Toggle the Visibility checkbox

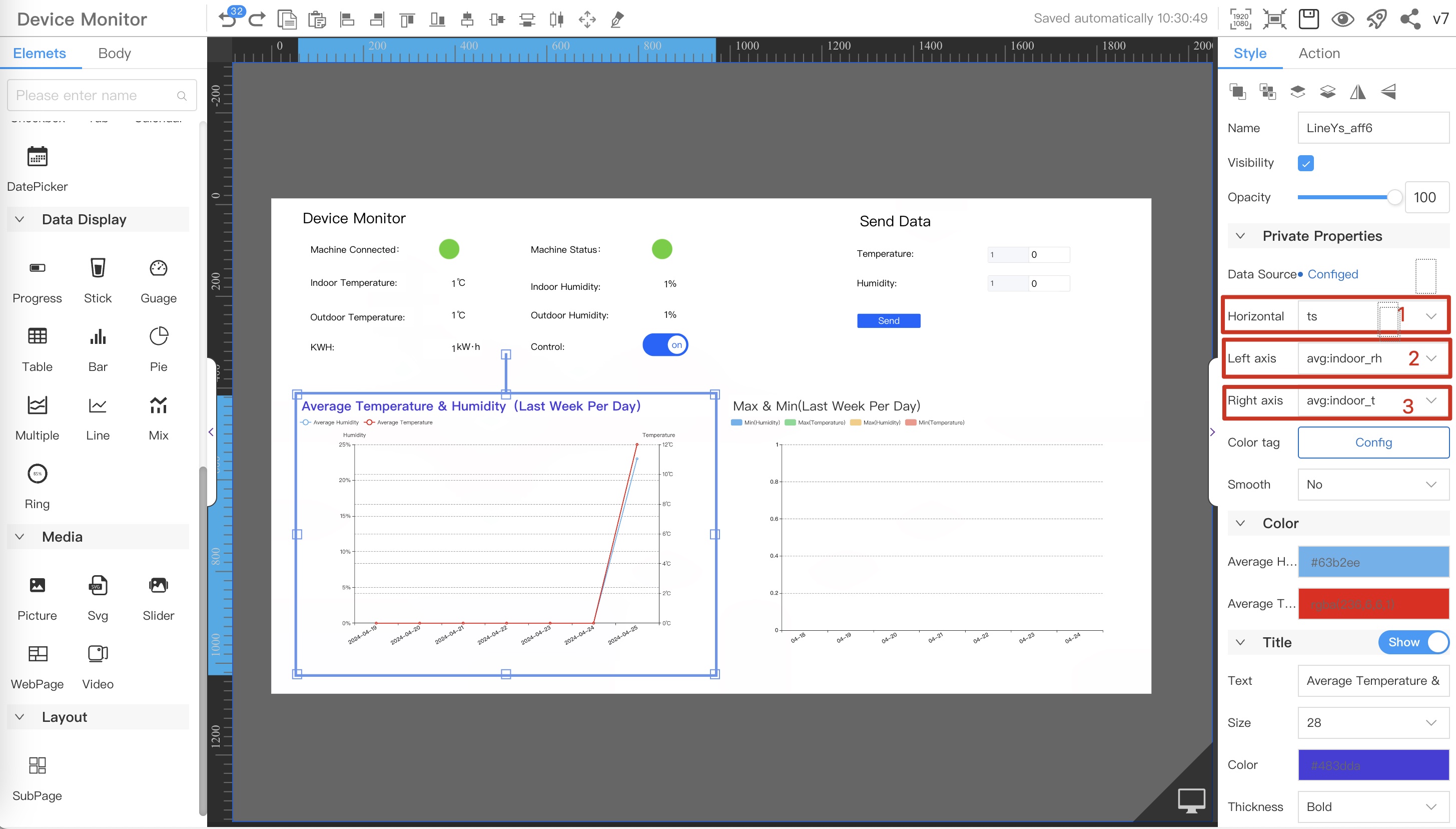point(1305,163)
